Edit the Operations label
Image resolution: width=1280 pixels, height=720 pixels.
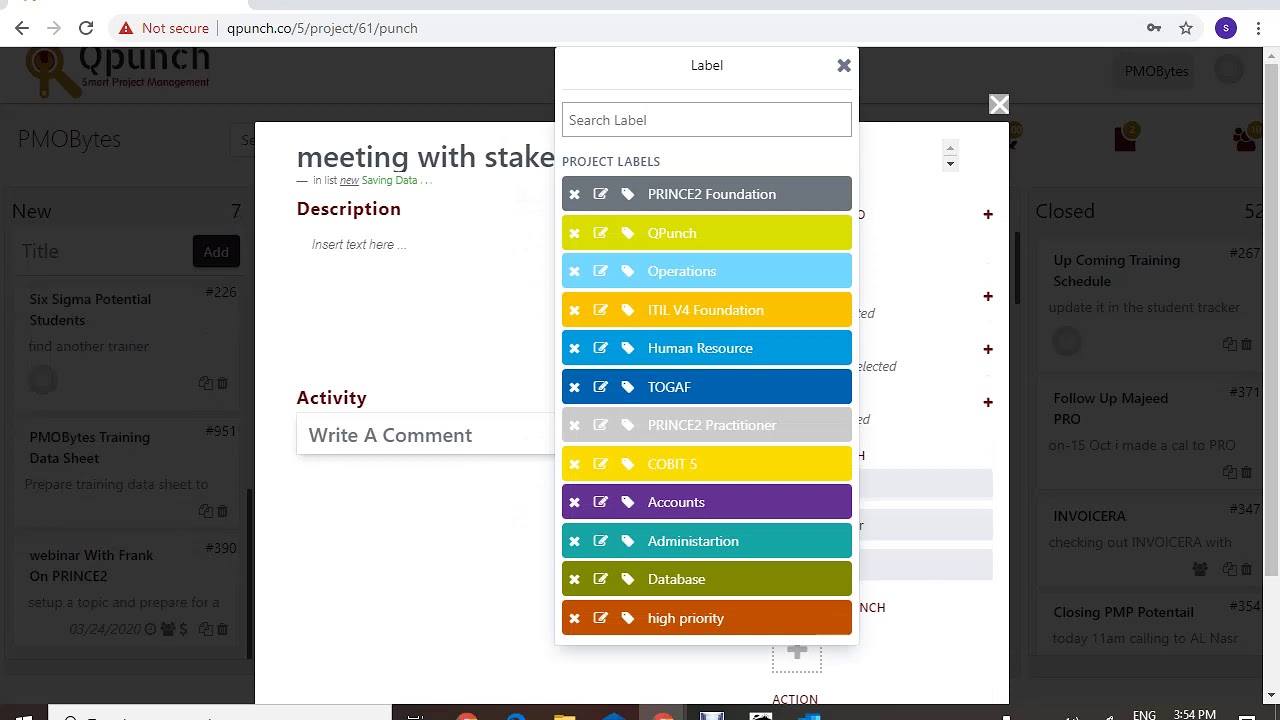pyautogui.click(x=600, y=272)
